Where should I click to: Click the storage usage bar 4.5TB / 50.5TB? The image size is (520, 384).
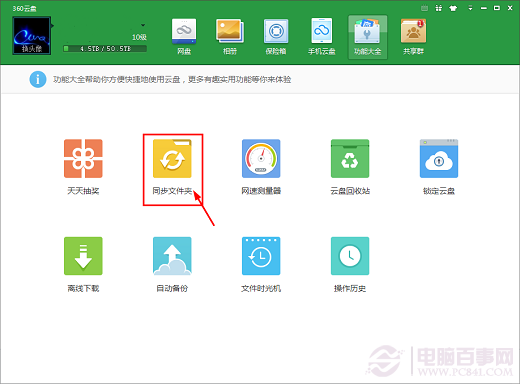coord(105,49)
